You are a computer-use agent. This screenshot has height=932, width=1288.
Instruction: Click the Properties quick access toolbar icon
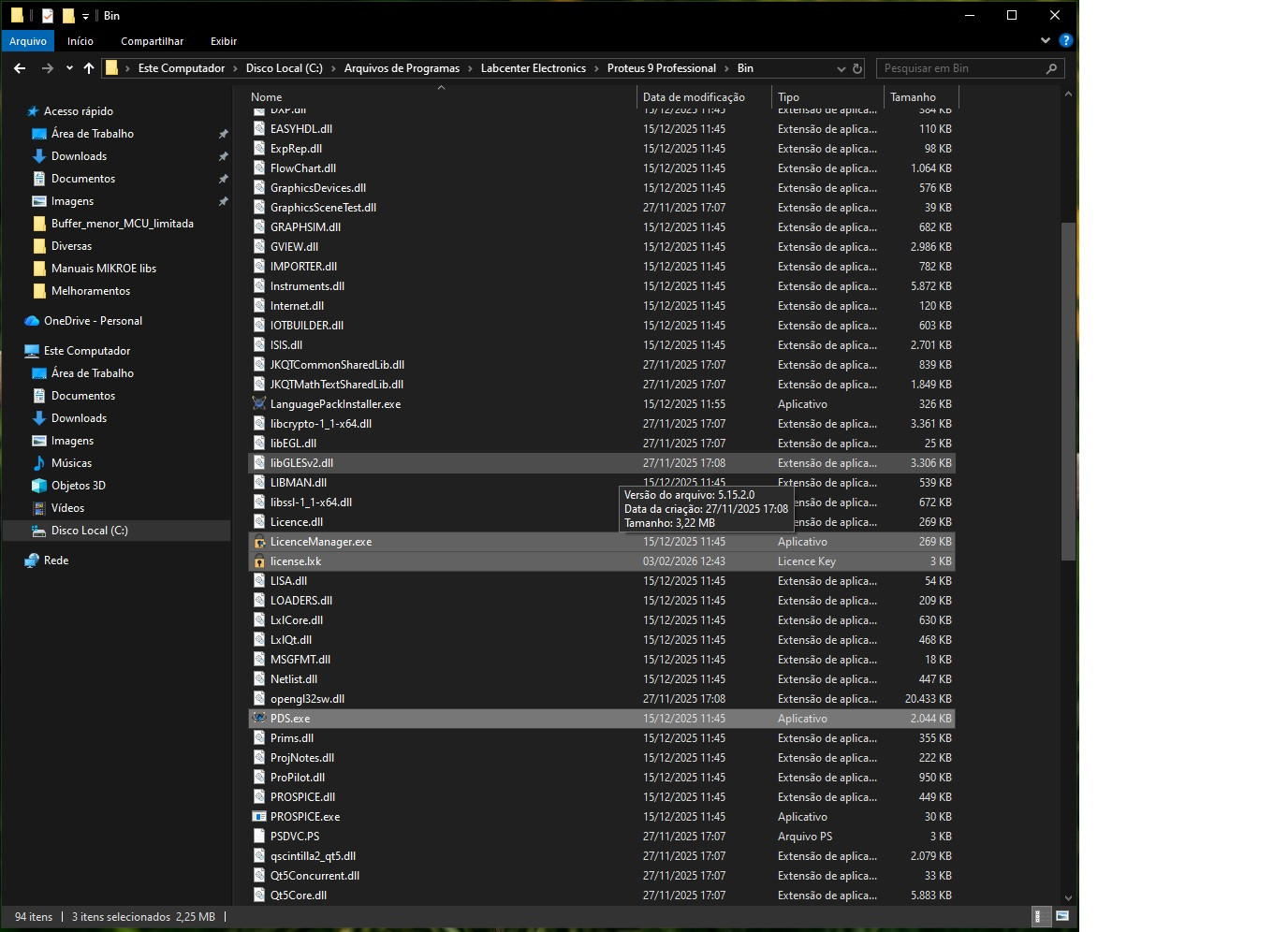(x=48, y=16)
